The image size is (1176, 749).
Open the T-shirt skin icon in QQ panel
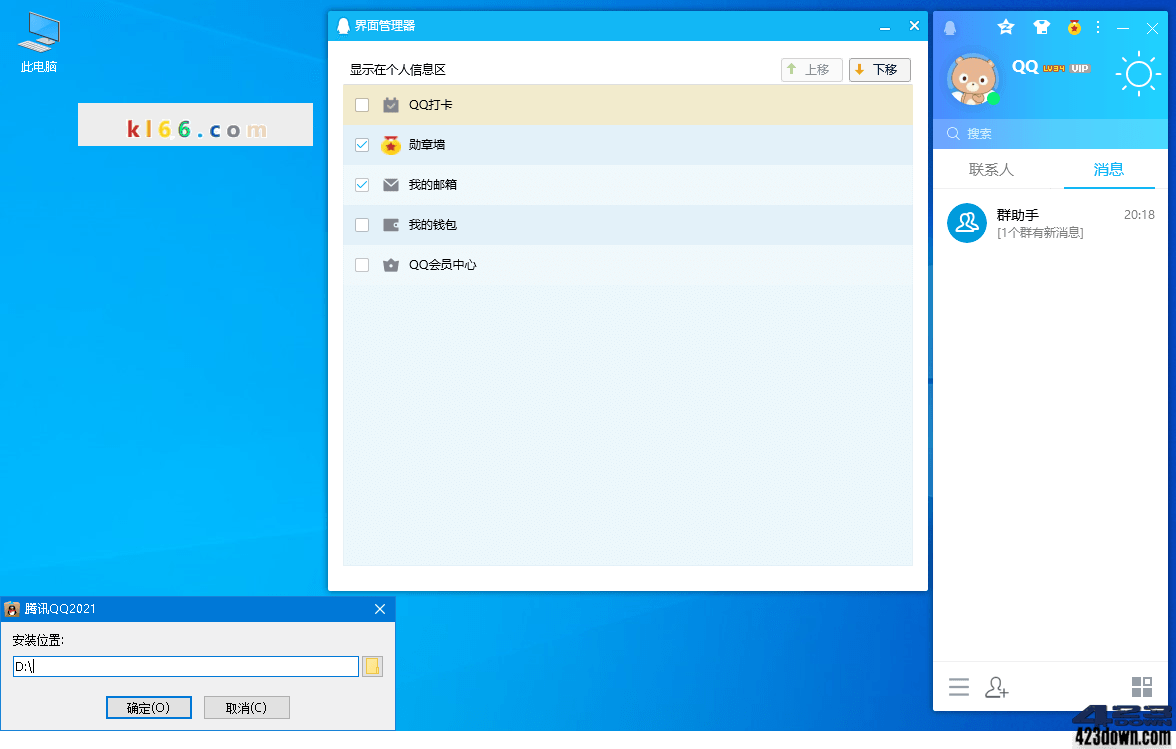pyautogui.click(x=1041, y=28)
